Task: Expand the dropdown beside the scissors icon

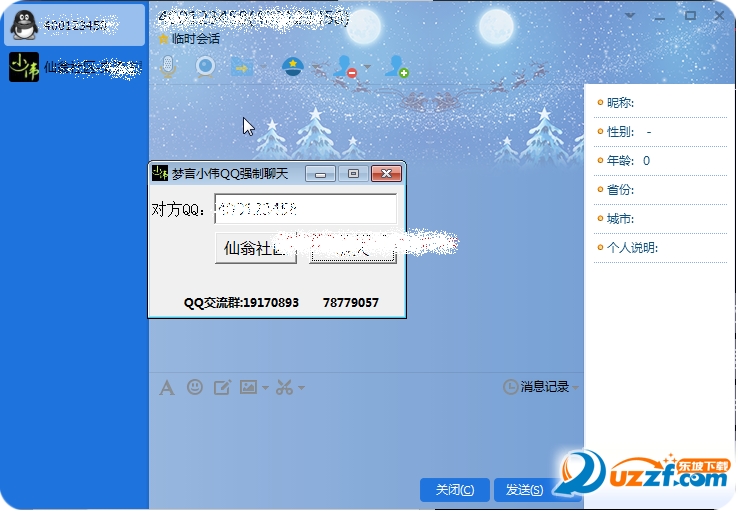Action: 302,388
